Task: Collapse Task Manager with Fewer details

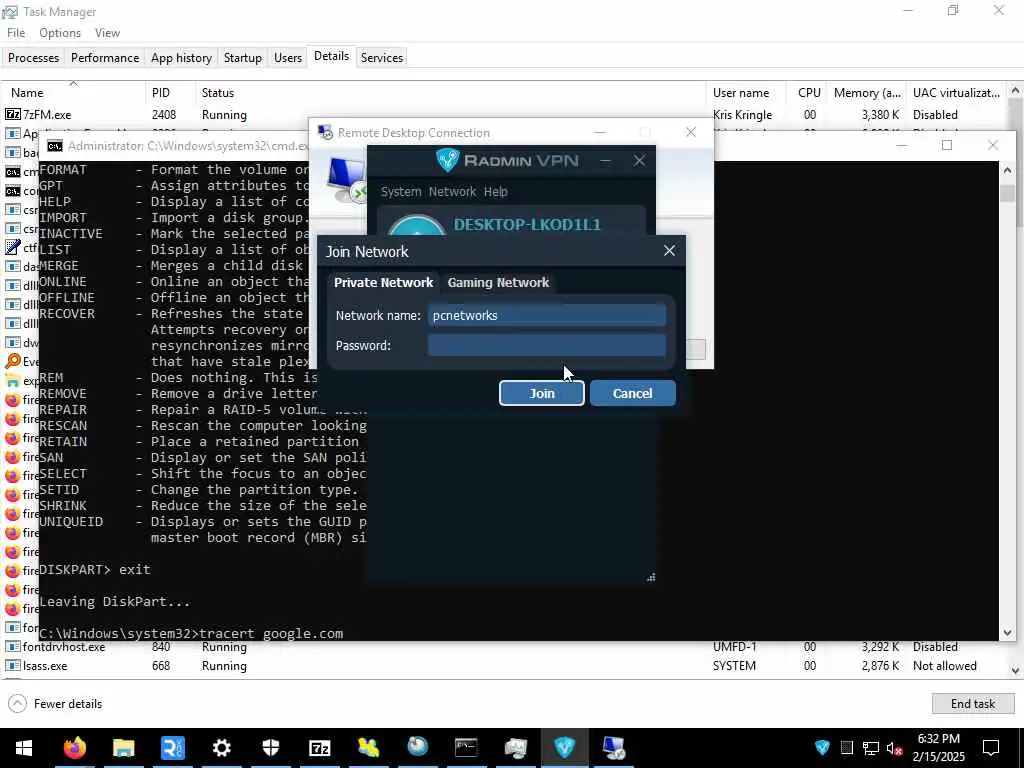Action: coord(56,704)
